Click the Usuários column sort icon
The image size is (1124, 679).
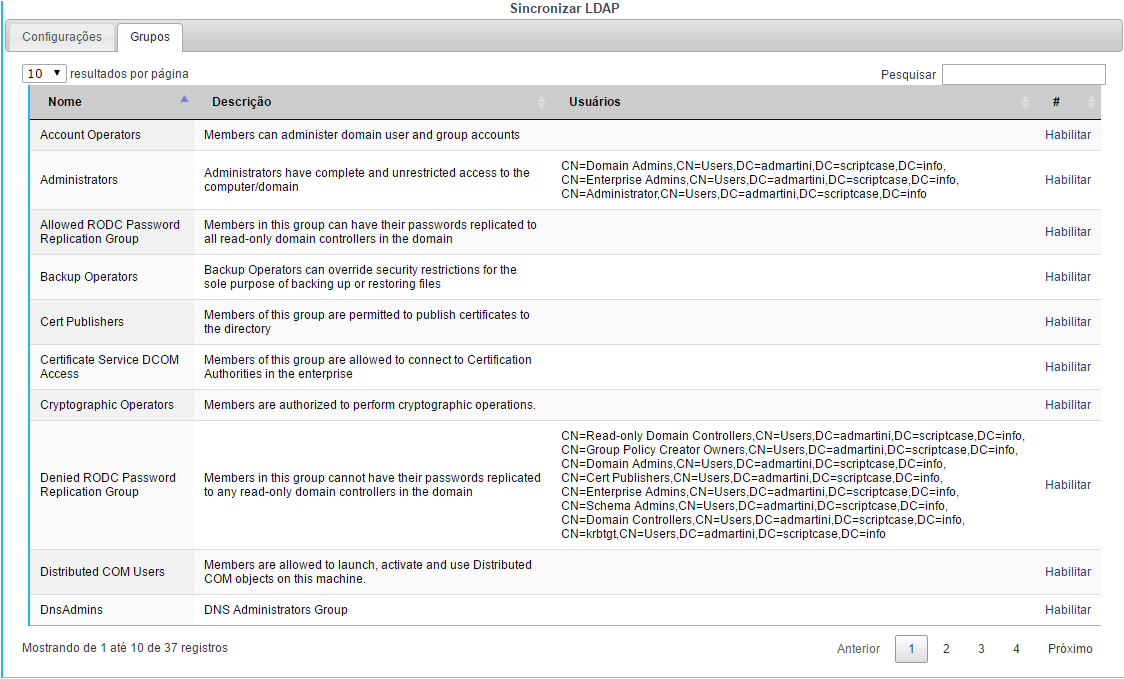click(1025, 102)
